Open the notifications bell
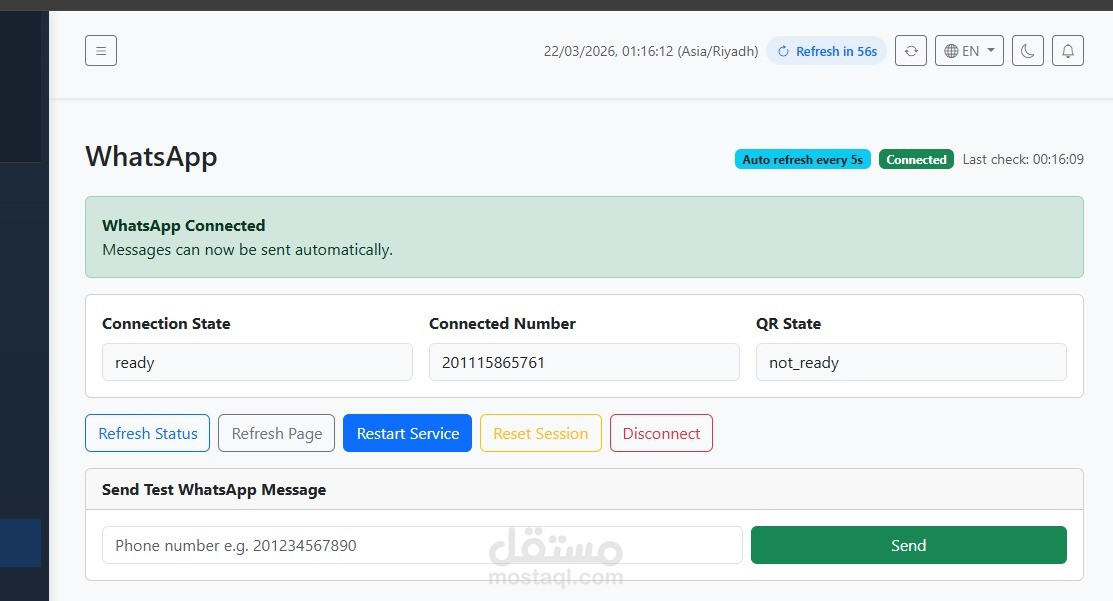This screenshot has height=601, width=1113. coord(1068,51)
